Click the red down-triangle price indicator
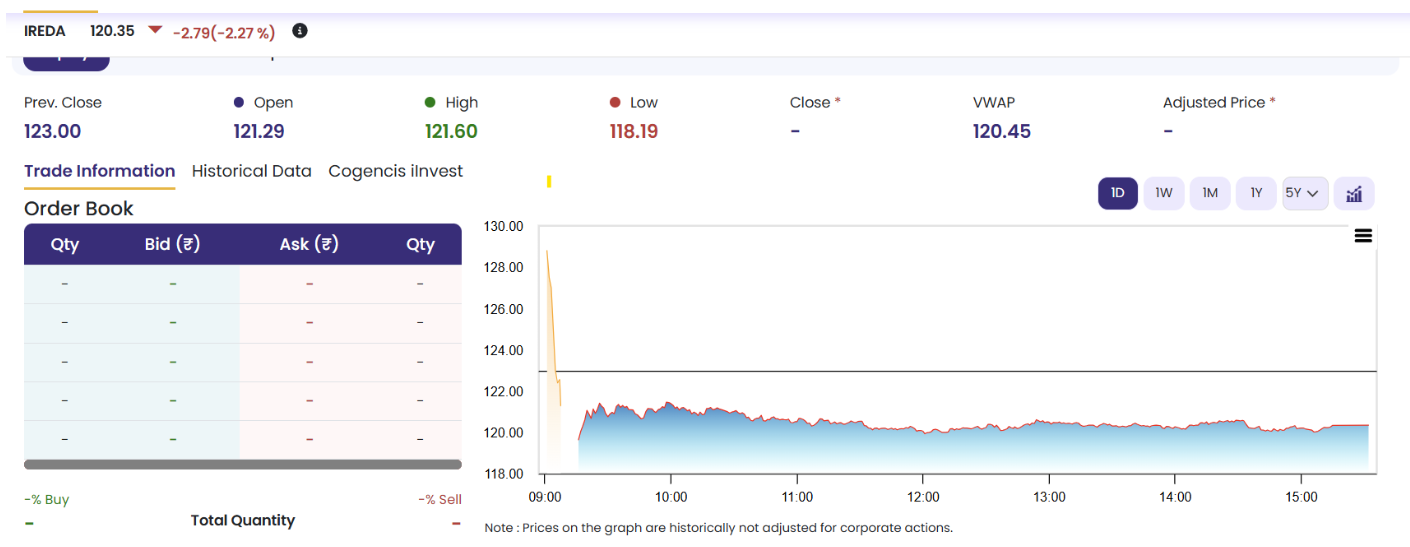Viewport: 1410px width, 547px height. coord(154,30)
